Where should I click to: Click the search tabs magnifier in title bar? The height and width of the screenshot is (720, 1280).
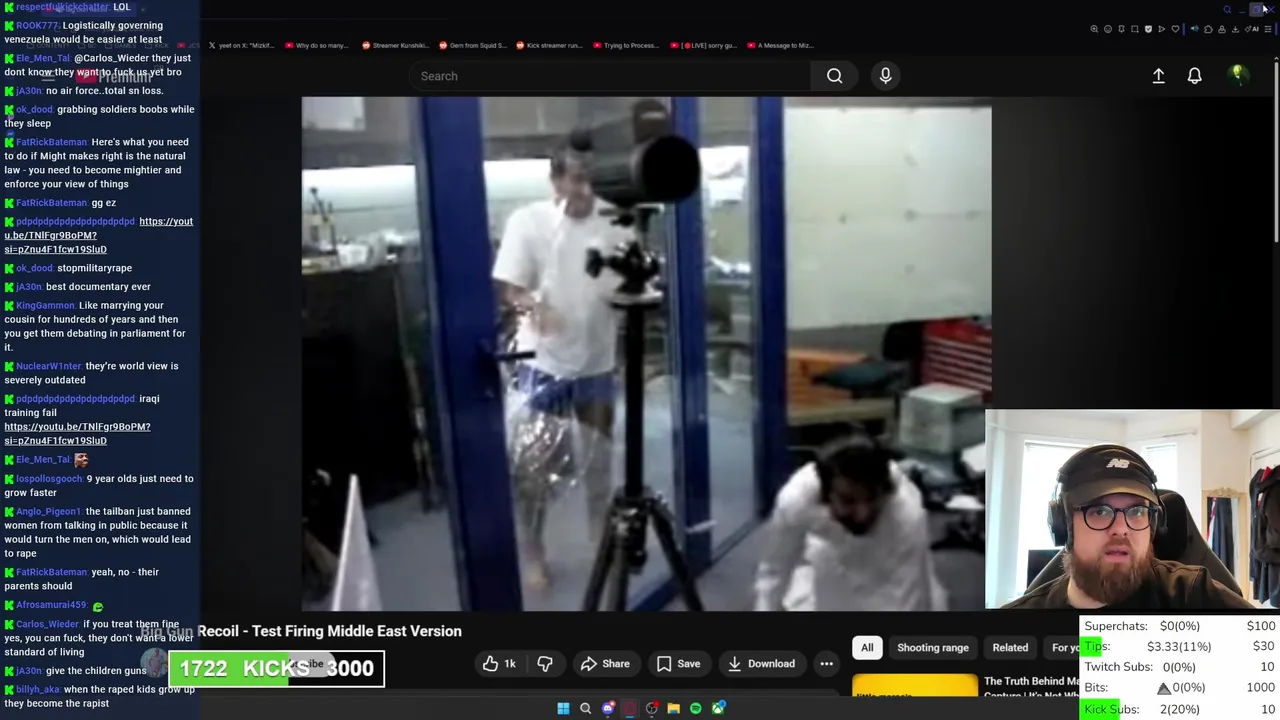point(1227,10)
